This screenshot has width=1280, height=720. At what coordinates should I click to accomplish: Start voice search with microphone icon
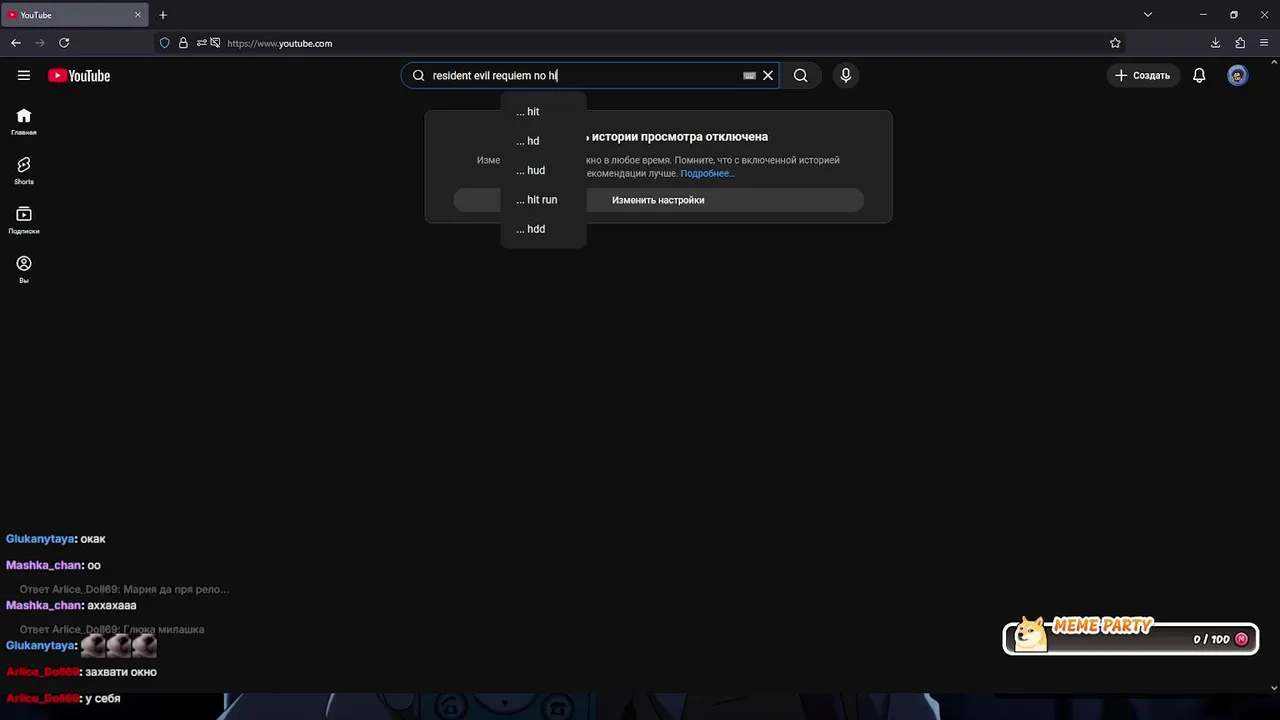(846, 75)
